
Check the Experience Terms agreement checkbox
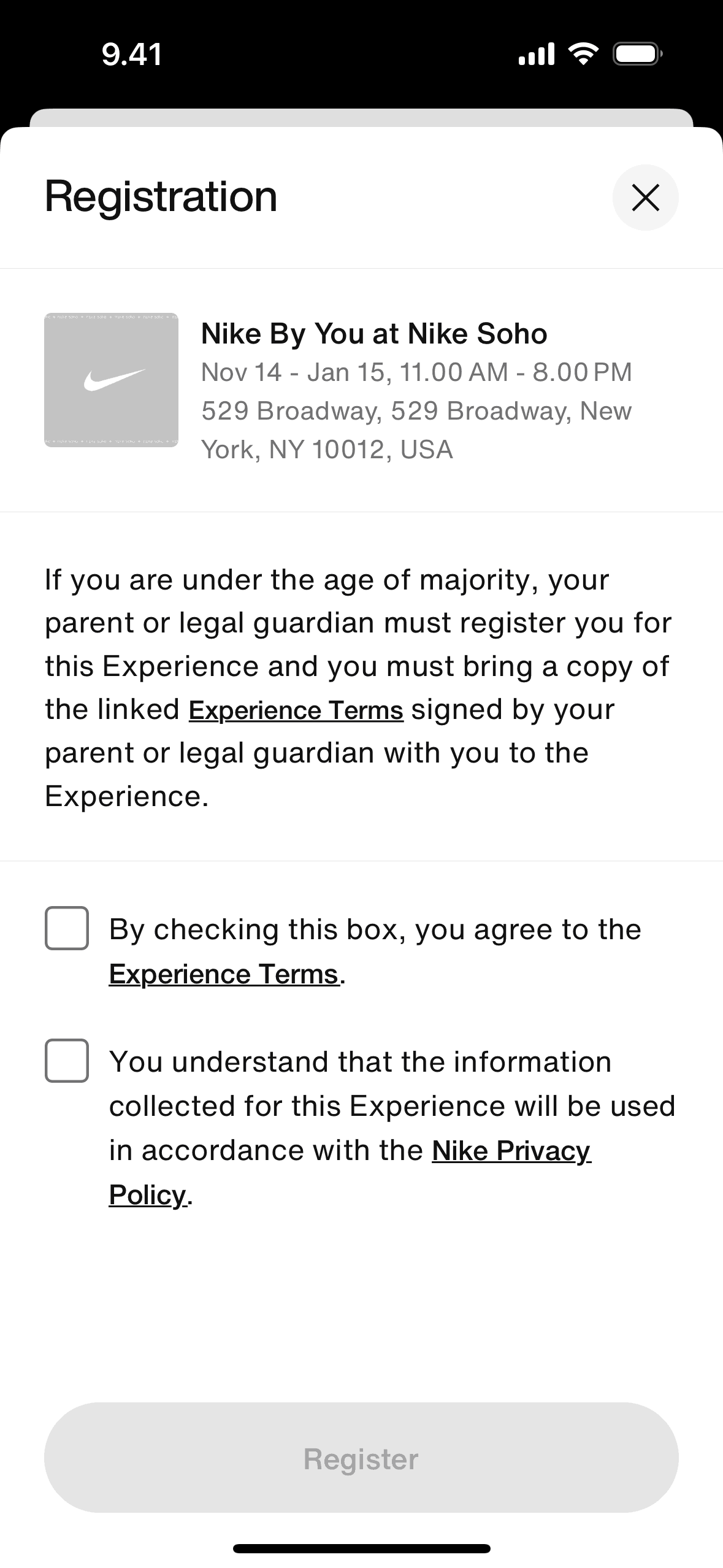(67, 928)
